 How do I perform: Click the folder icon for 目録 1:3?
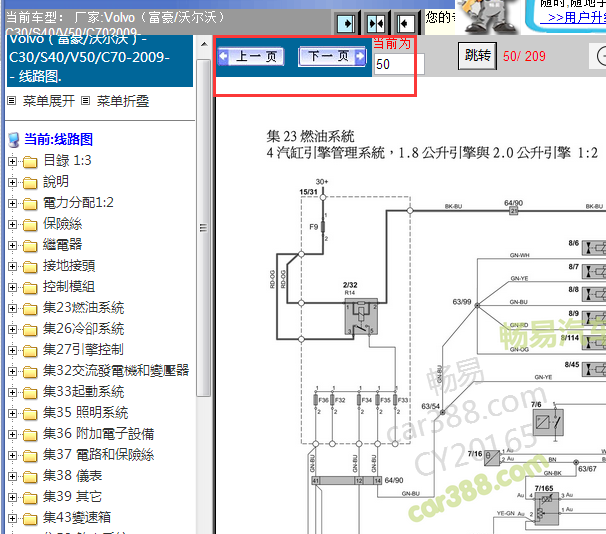pos(30,162)
